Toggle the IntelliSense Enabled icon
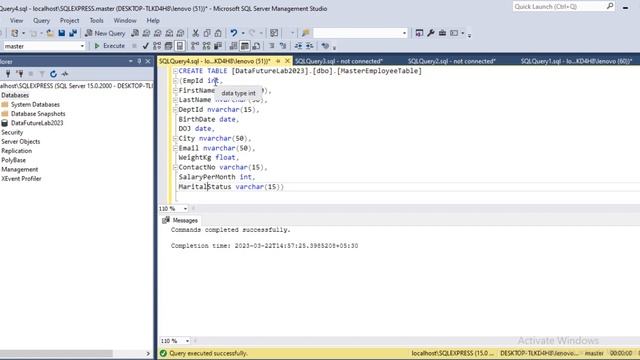 (180, 46)
